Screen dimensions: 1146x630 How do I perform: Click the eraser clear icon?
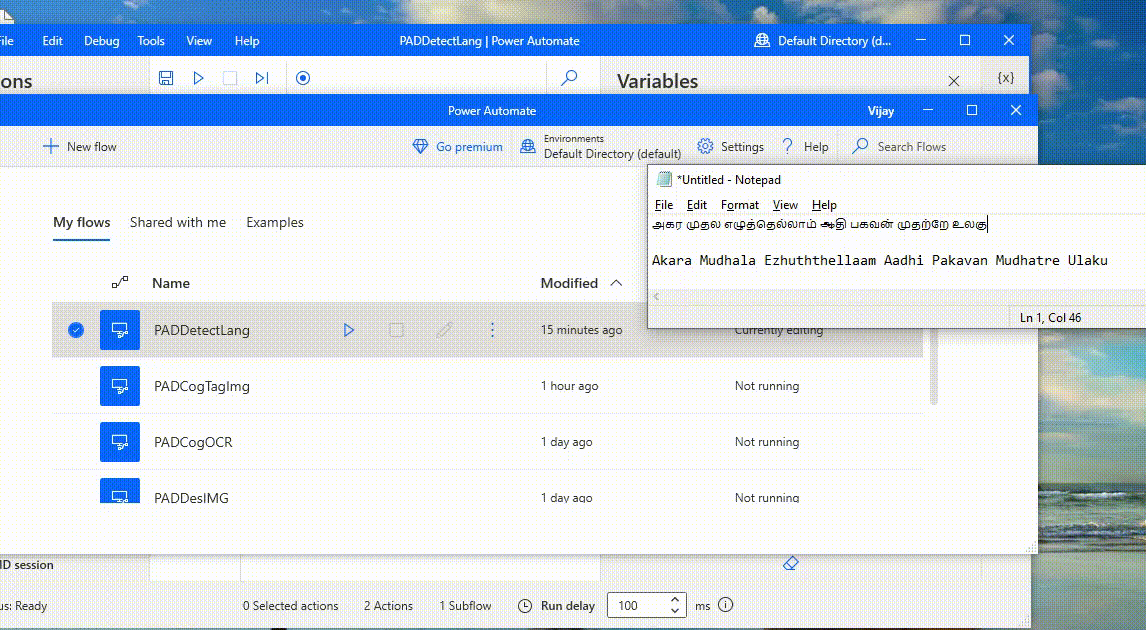pyautogui.click(x=790, y=563)
